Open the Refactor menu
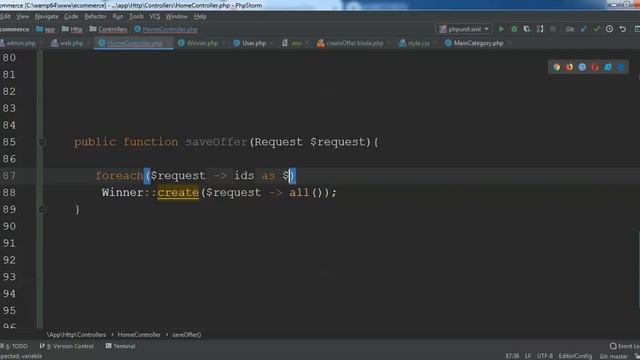The image size is (640, 360). (95, 16)
